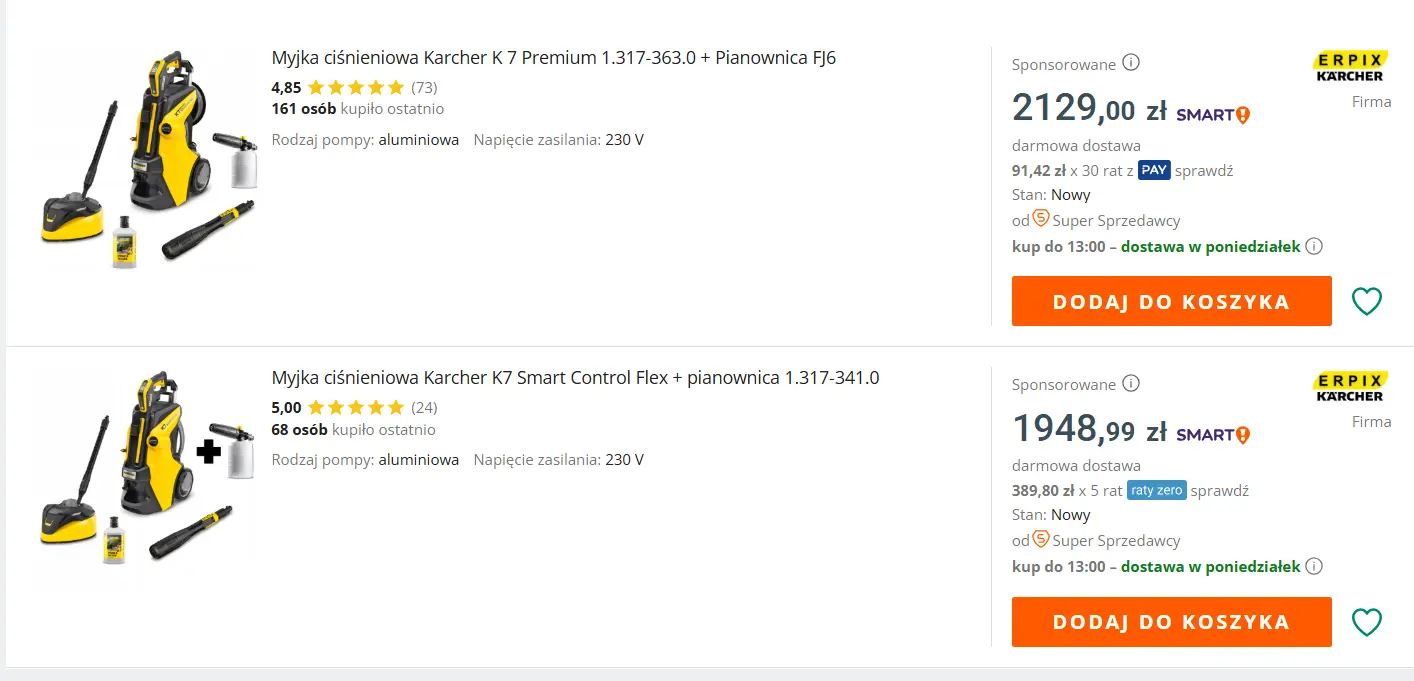Screen dimensions: 1414x681
Task: Click Smart! badge by 1948,99 zł price
Action: 1213,435
